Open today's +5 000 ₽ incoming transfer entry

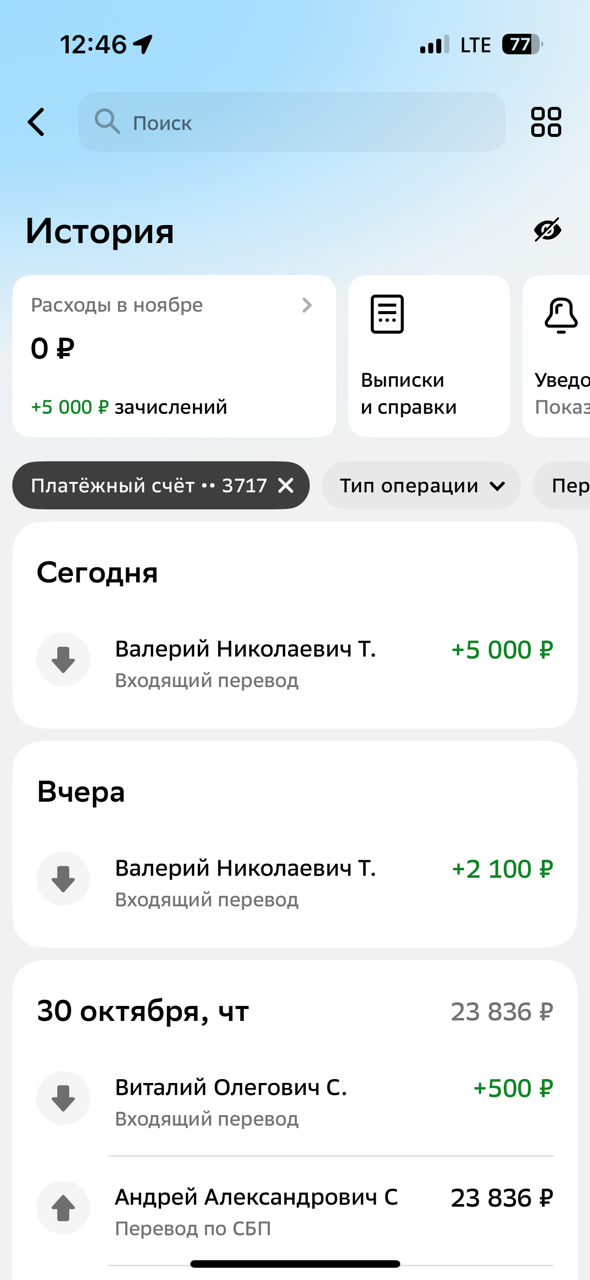coord(295,660)
